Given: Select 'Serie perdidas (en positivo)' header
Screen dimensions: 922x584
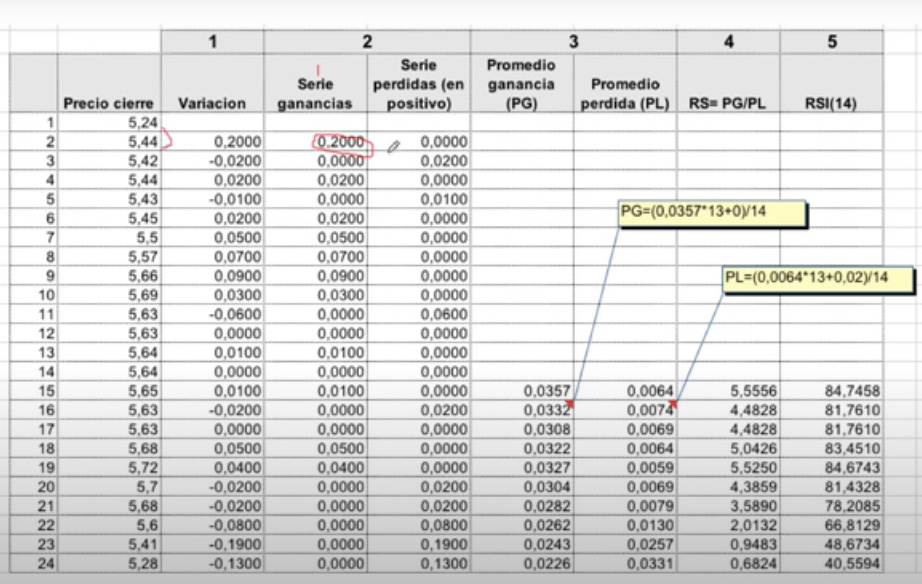Looking at the screenshot, I should (419, 84).
